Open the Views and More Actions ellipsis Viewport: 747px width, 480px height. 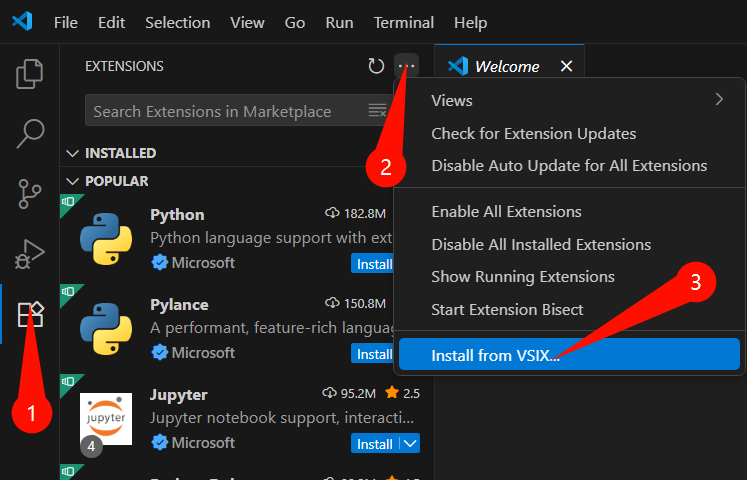[406, 66]
